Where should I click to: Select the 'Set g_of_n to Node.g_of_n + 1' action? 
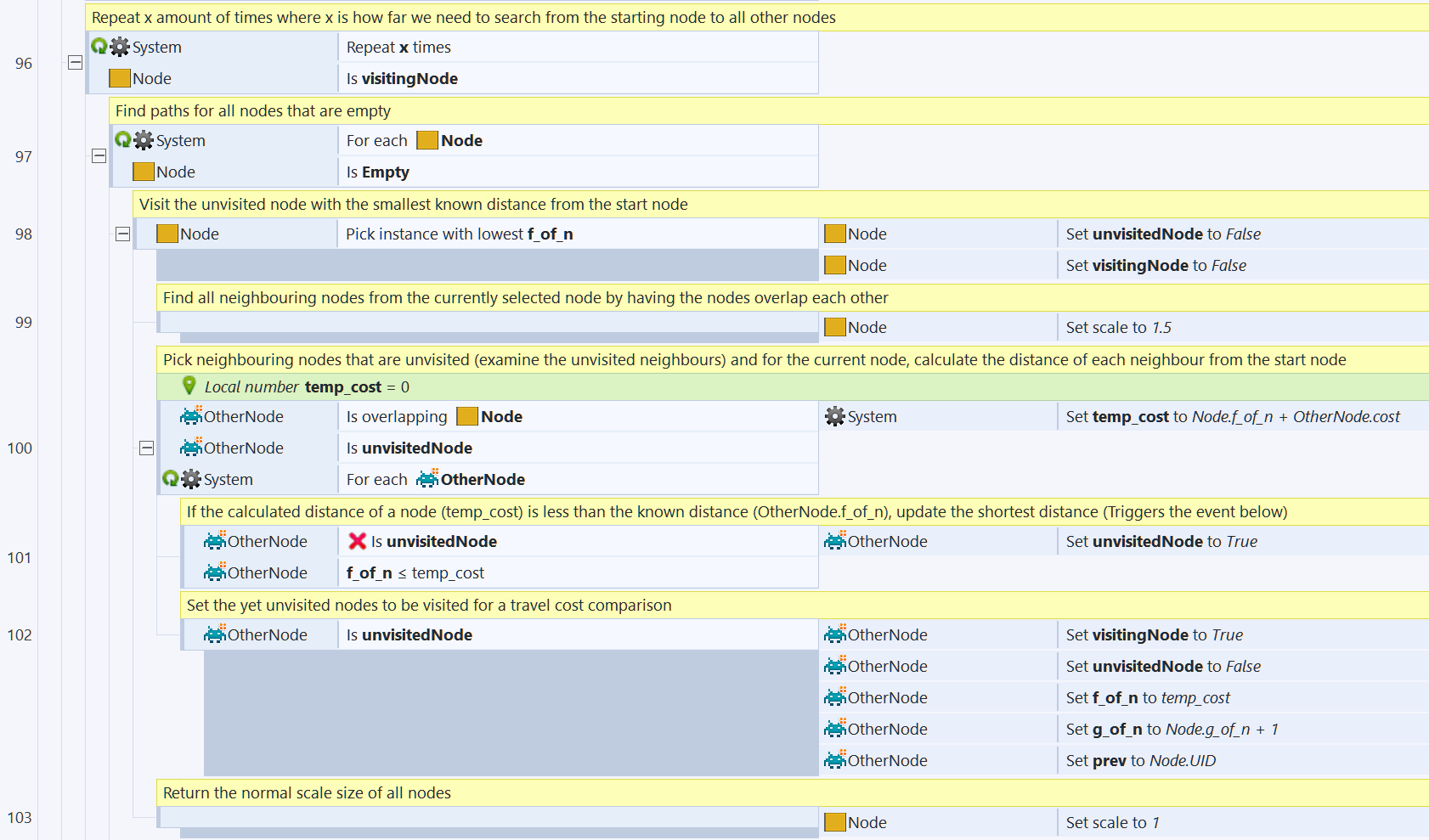[1171, 730]
